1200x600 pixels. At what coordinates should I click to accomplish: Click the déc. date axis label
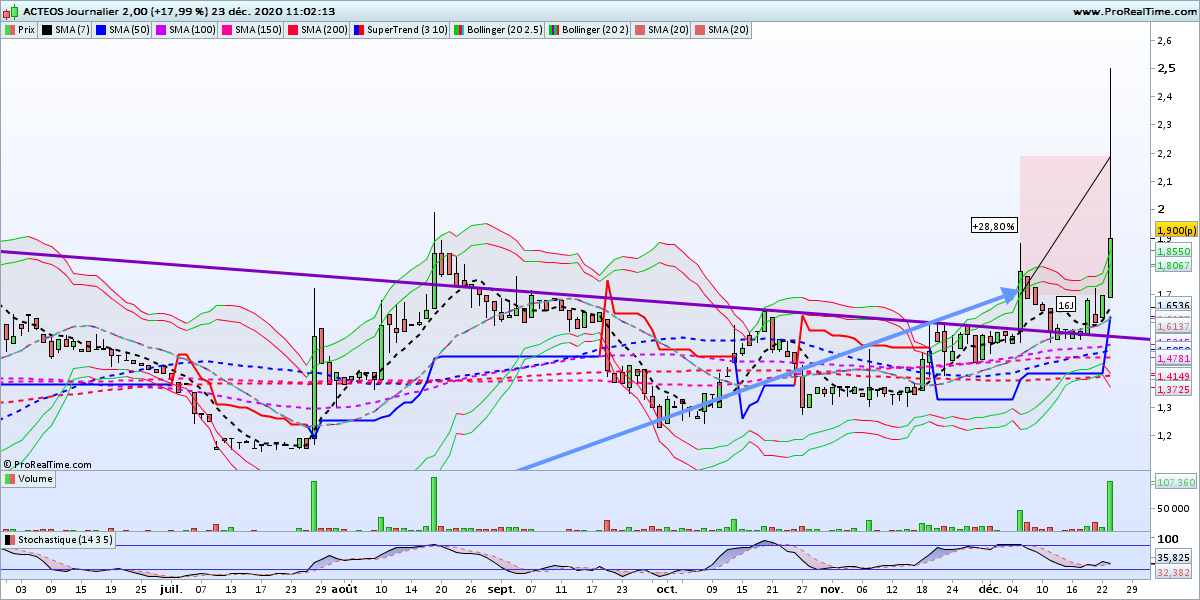pos(990,590)
